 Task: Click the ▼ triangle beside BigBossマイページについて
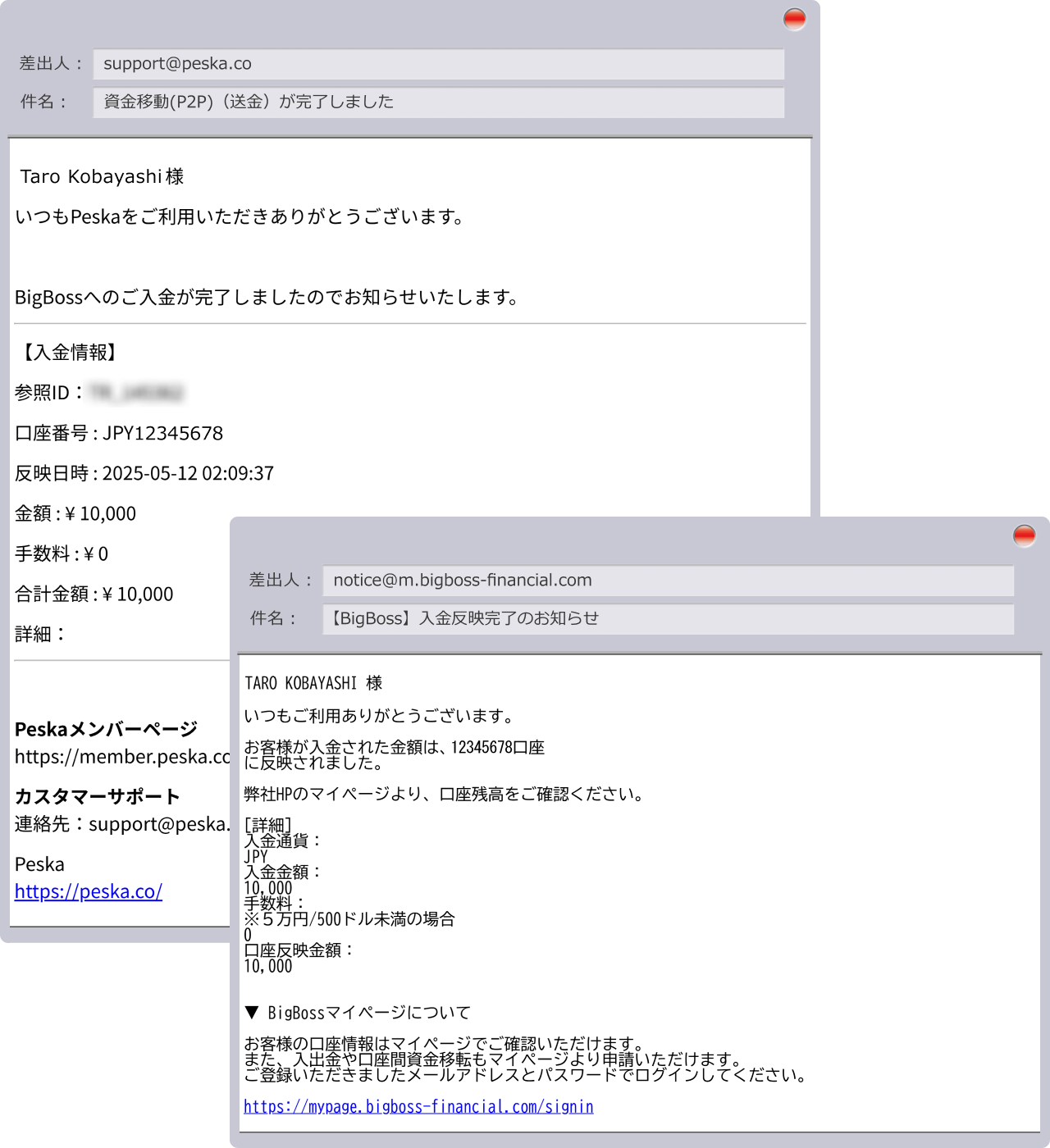[252, 1013]
